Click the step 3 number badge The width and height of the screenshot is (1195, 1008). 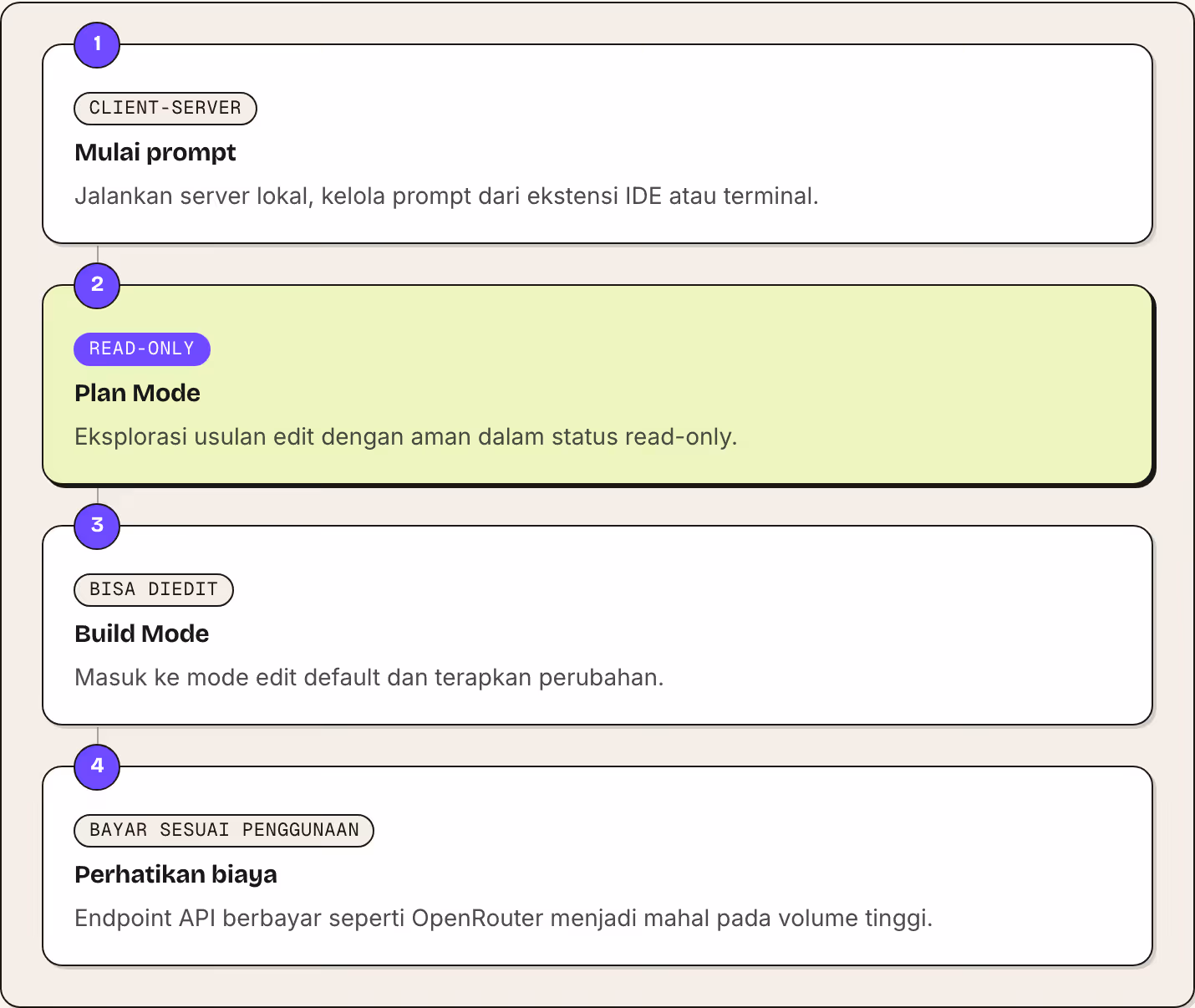point(97,526)
